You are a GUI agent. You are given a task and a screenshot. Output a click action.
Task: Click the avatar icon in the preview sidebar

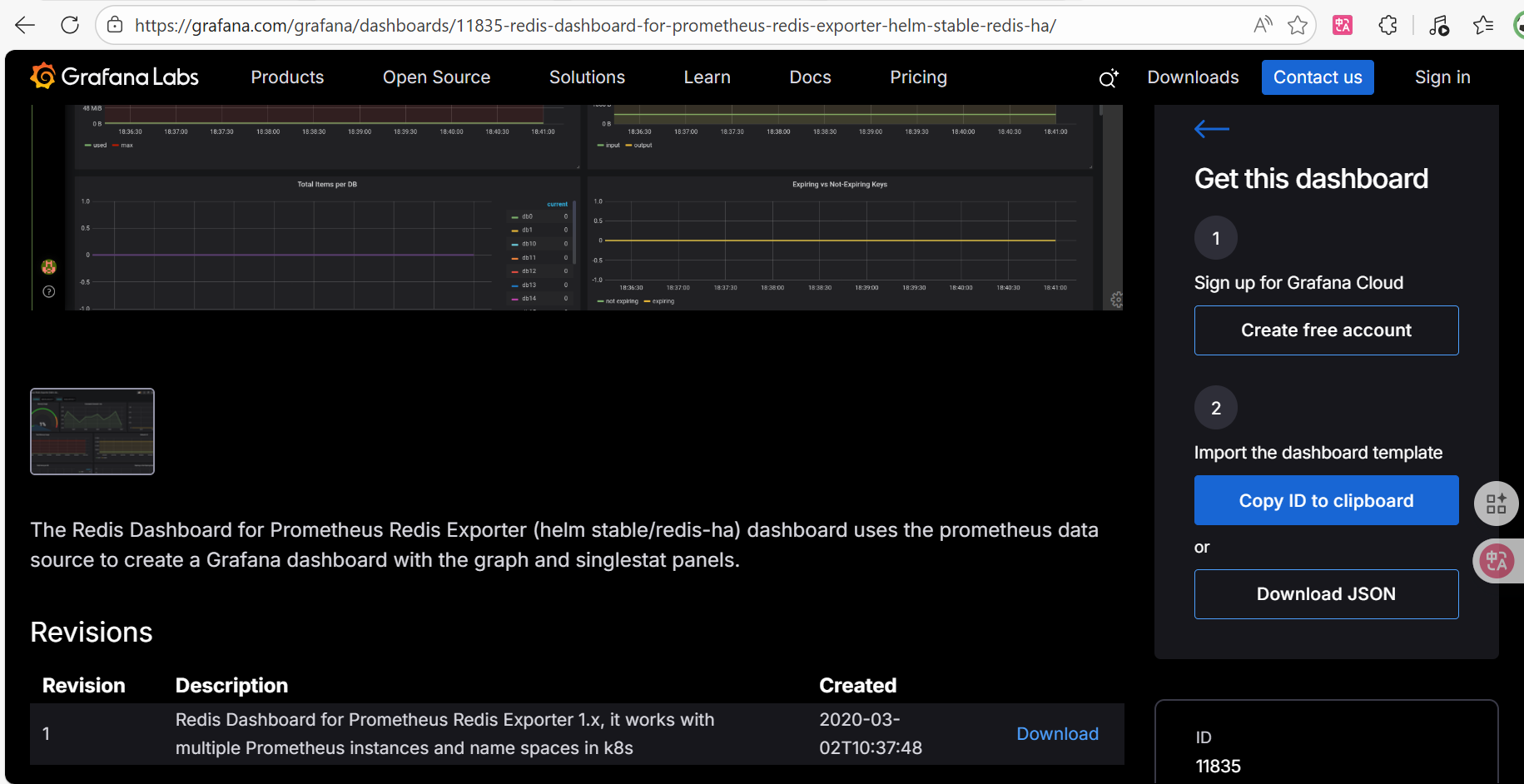tap(49, 267)
